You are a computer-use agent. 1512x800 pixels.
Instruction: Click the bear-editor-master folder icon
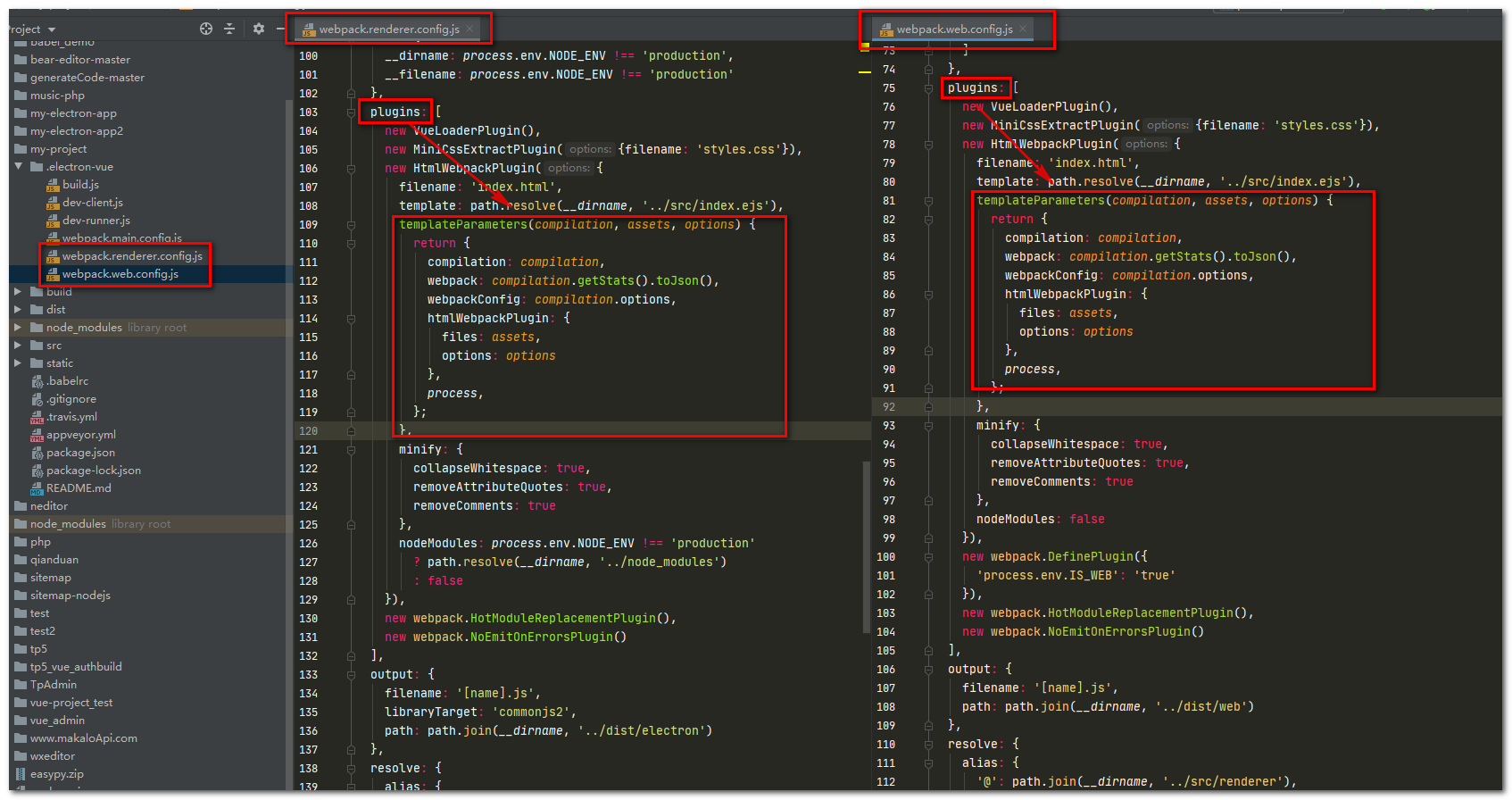(x=21, y=60)
